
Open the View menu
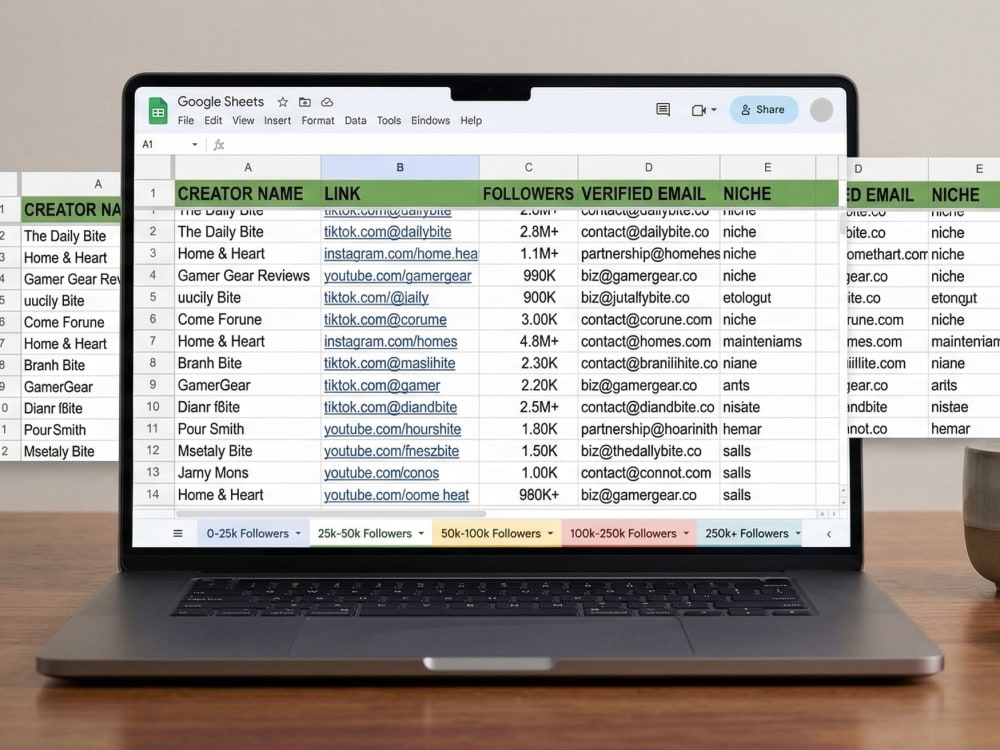click(x=243, y=121)
